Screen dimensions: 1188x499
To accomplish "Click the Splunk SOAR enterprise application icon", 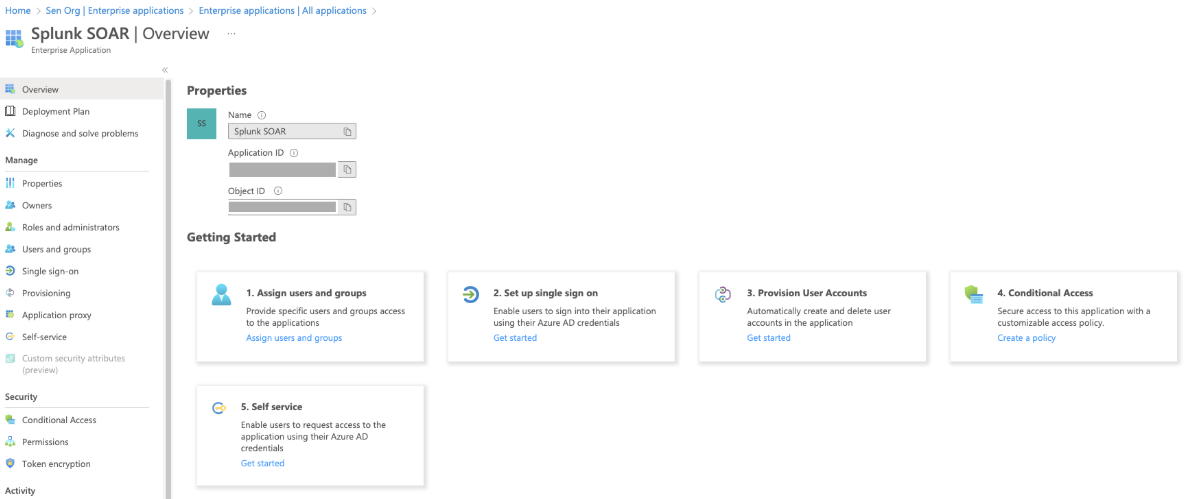I will 14,39.
